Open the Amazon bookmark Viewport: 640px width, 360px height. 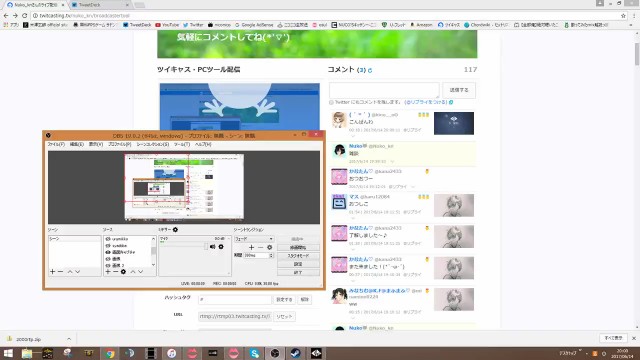pos(421,25)
